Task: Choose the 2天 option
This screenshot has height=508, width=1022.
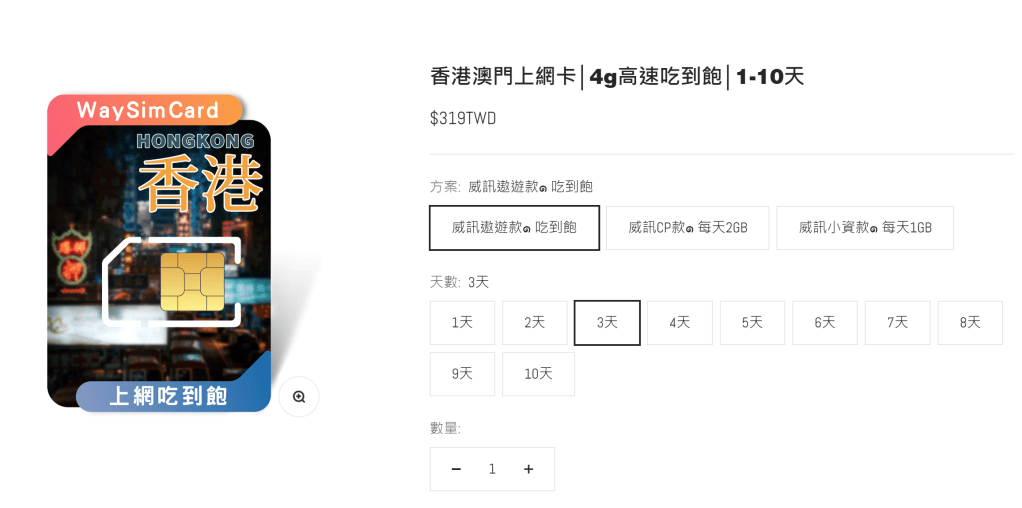Action: (534, 322)
